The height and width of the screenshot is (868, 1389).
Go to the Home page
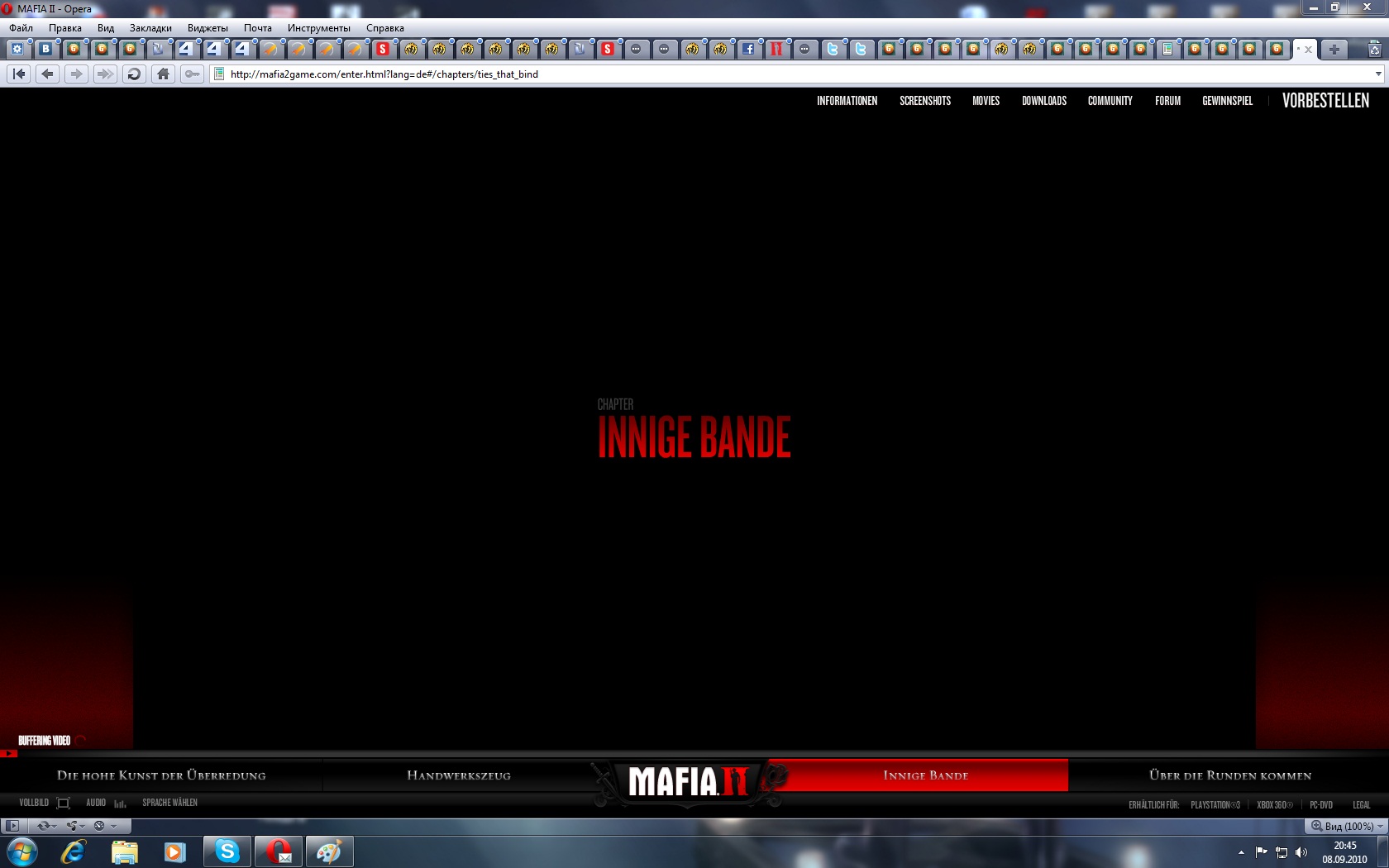coord(164,74)
